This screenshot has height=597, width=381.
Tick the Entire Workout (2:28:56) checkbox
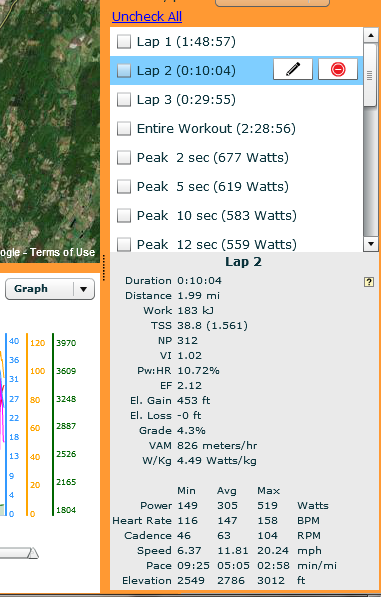124,128
